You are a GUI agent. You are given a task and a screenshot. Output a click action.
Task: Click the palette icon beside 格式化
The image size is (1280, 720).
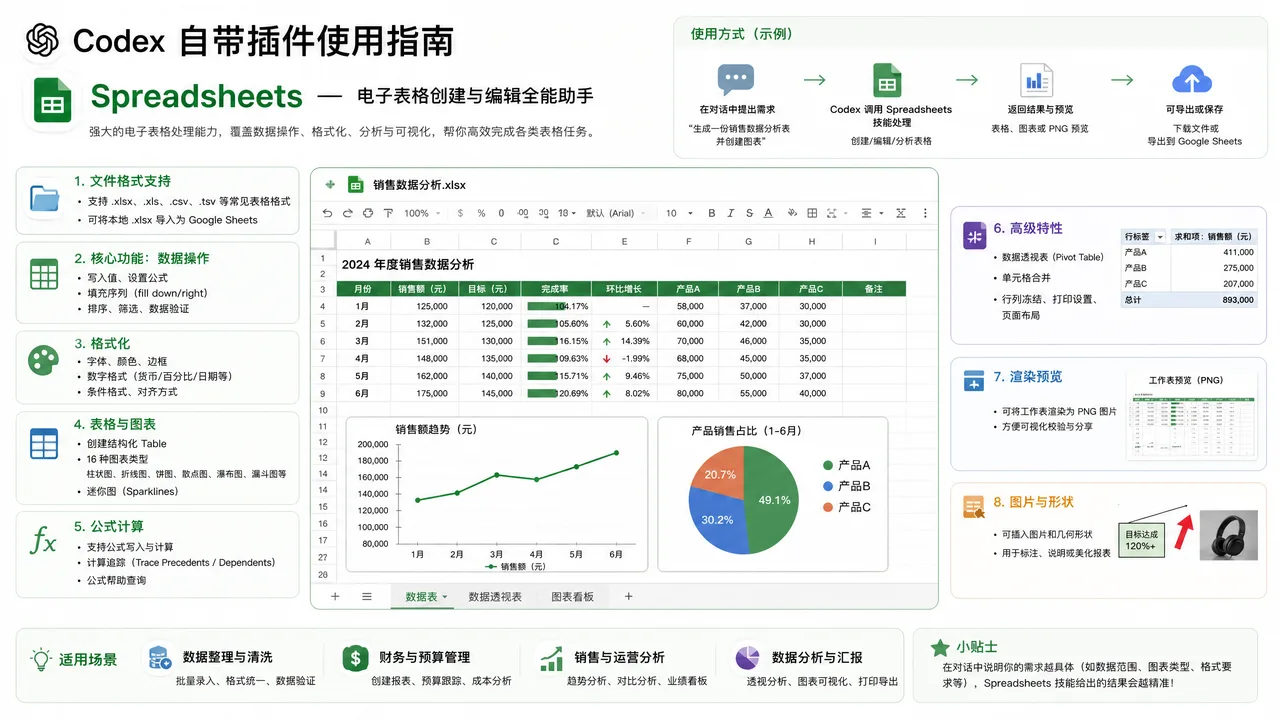click(44, 359)
